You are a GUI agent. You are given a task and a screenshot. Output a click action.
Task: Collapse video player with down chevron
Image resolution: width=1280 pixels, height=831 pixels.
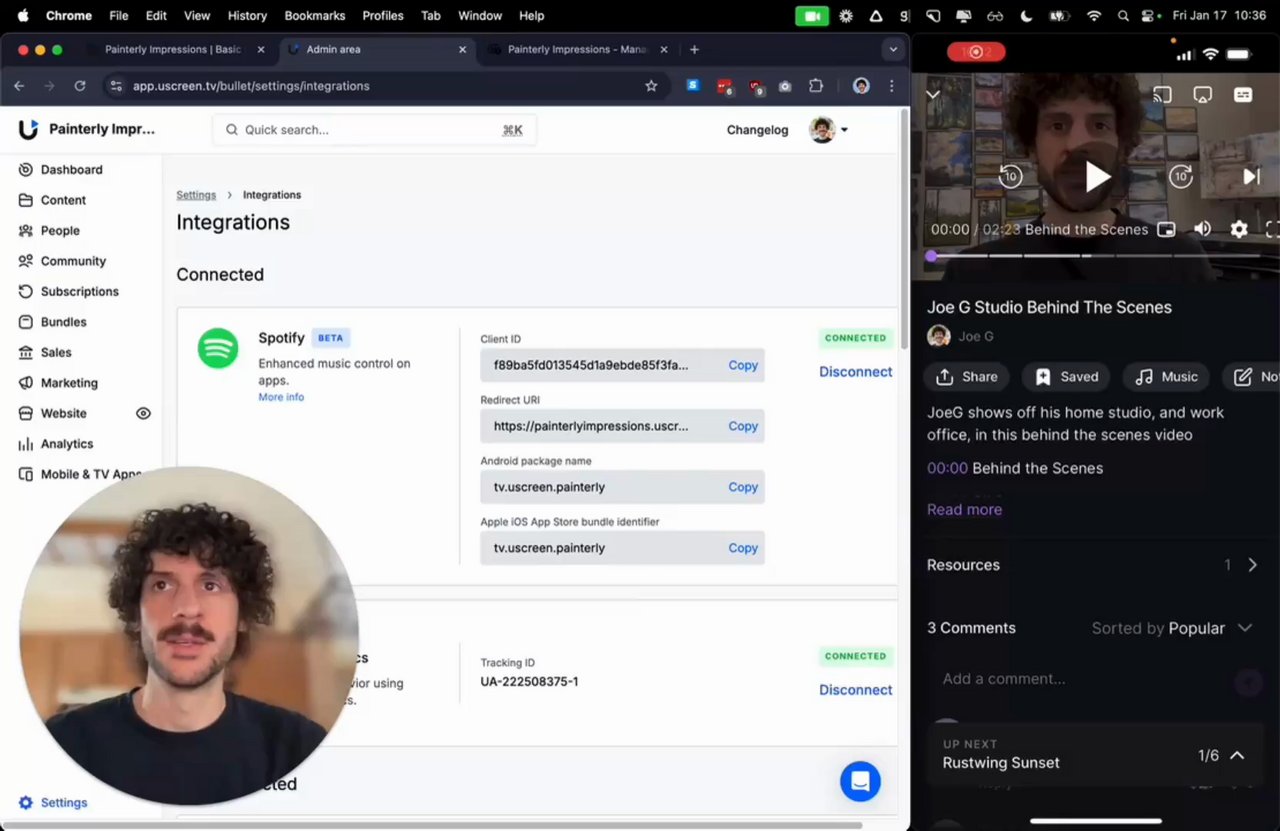(933, 95)
